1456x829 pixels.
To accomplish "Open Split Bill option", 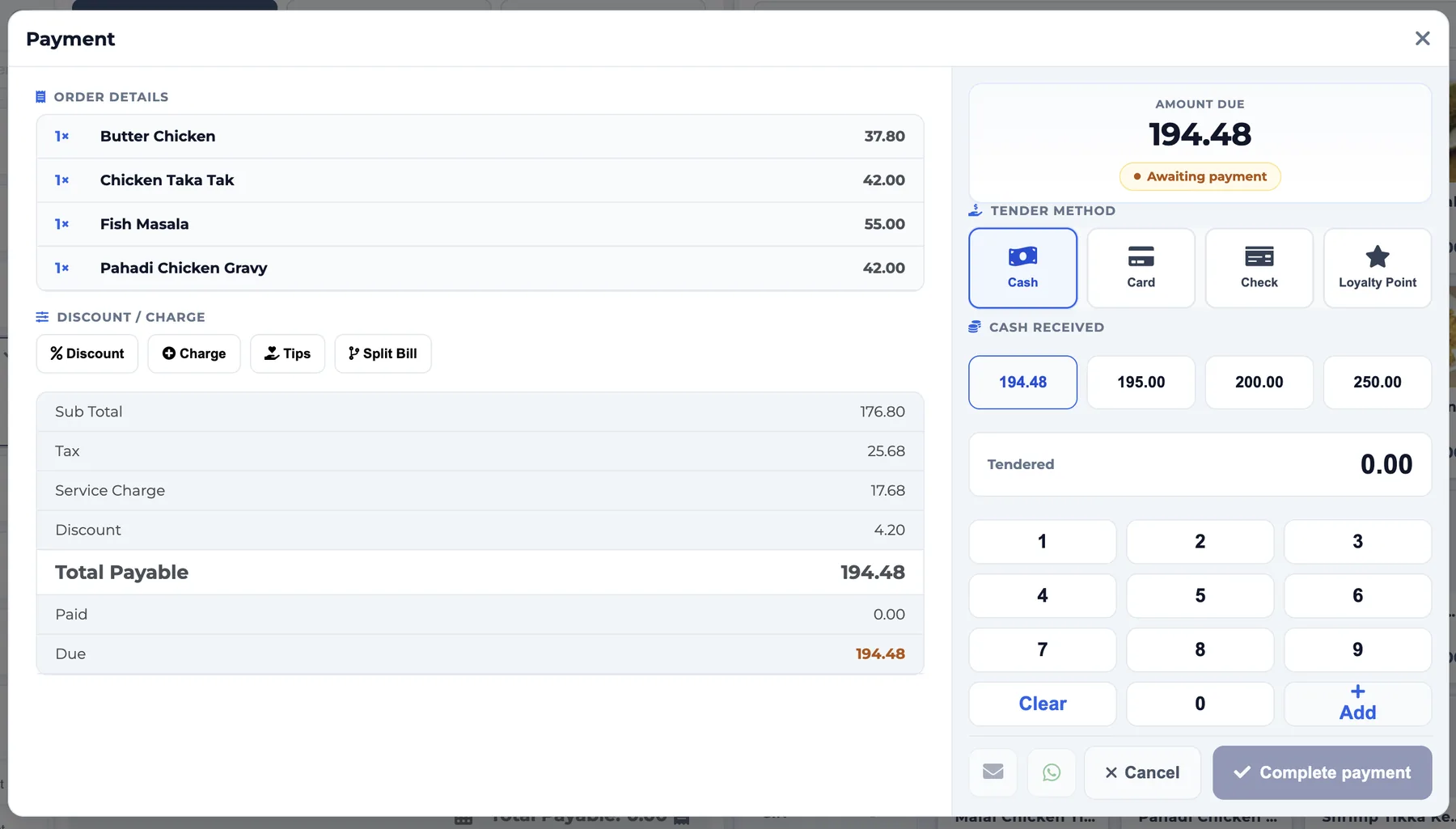I will (x=383, y=353).
